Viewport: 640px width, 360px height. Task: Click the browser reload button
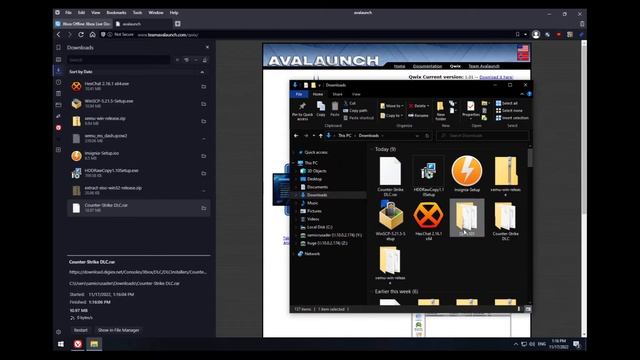pos(81,35)
